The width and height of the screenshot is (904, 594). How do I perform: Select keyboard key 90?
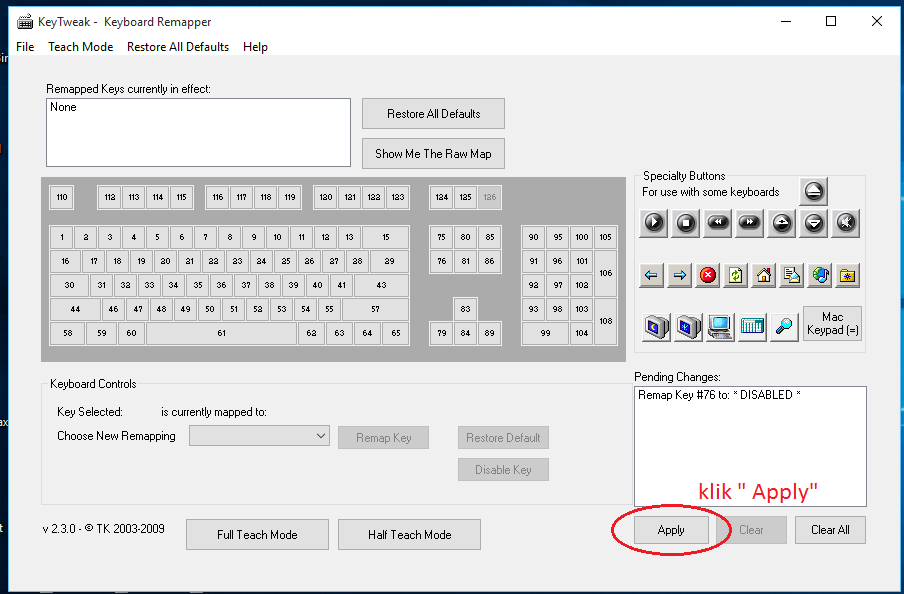pyautogui.click(x=533, y=237)
